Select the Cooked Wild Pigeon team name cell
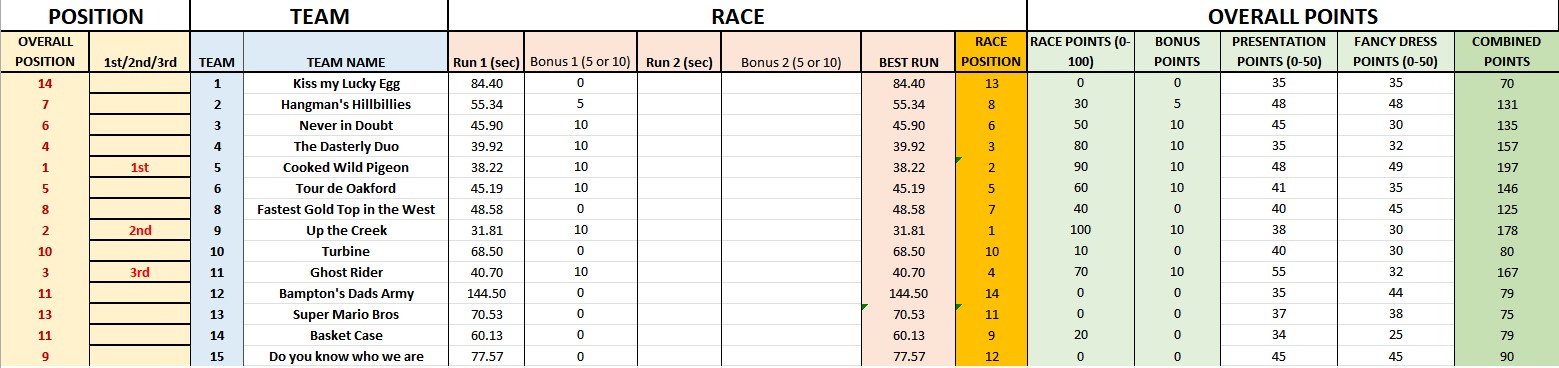This screenshot has width=1559, height=368. click(345, 167)
